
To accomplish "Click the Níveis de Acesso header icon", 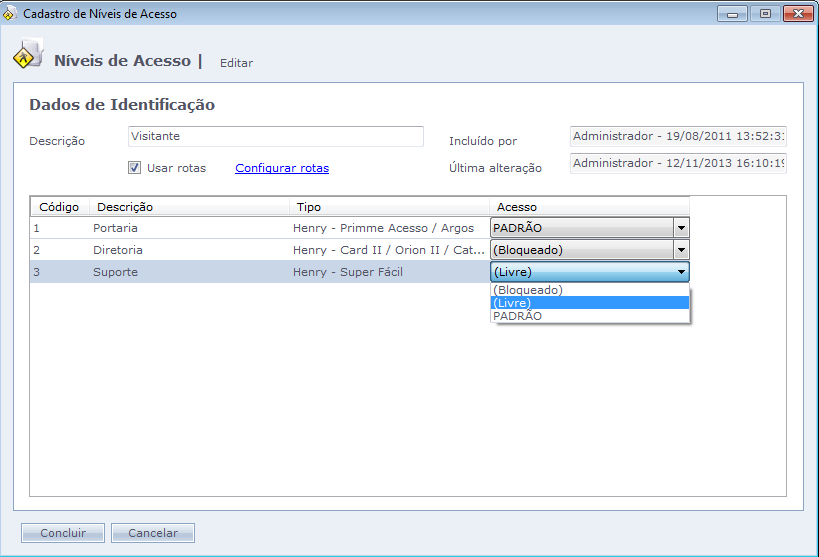I will (27, 56).
